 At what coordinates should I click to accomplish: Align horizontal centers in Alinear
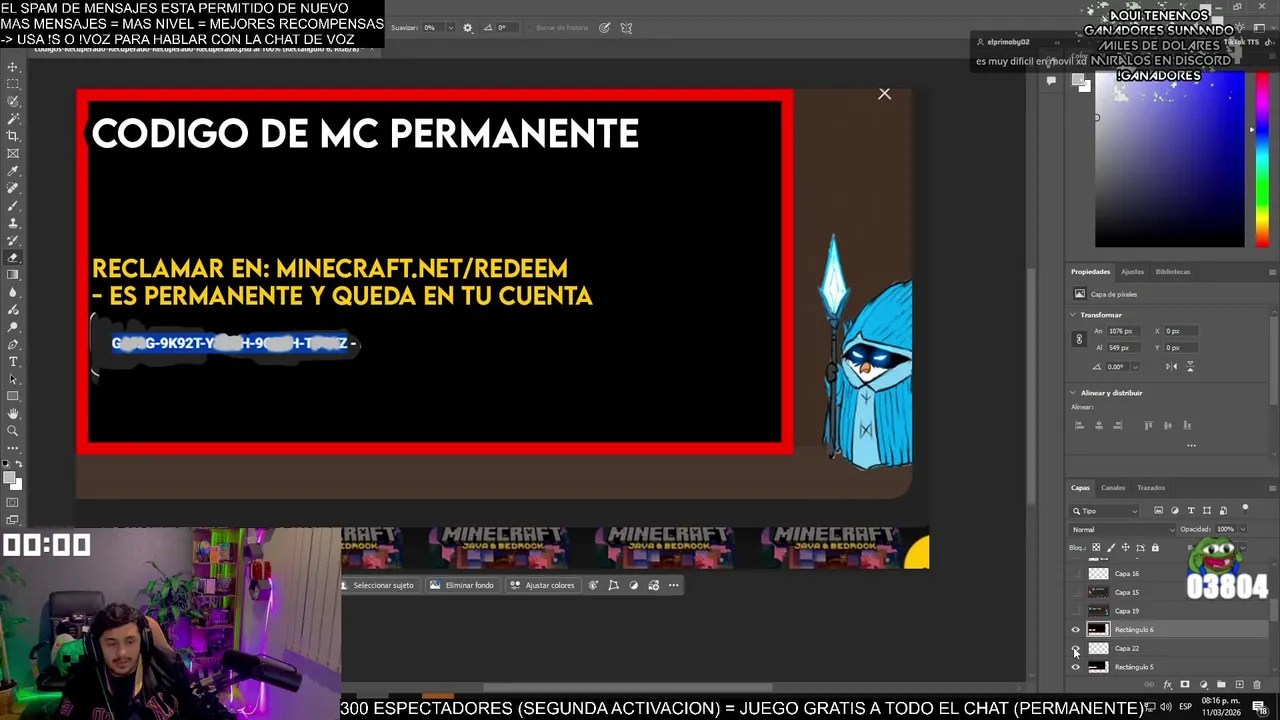(1099, 425)
